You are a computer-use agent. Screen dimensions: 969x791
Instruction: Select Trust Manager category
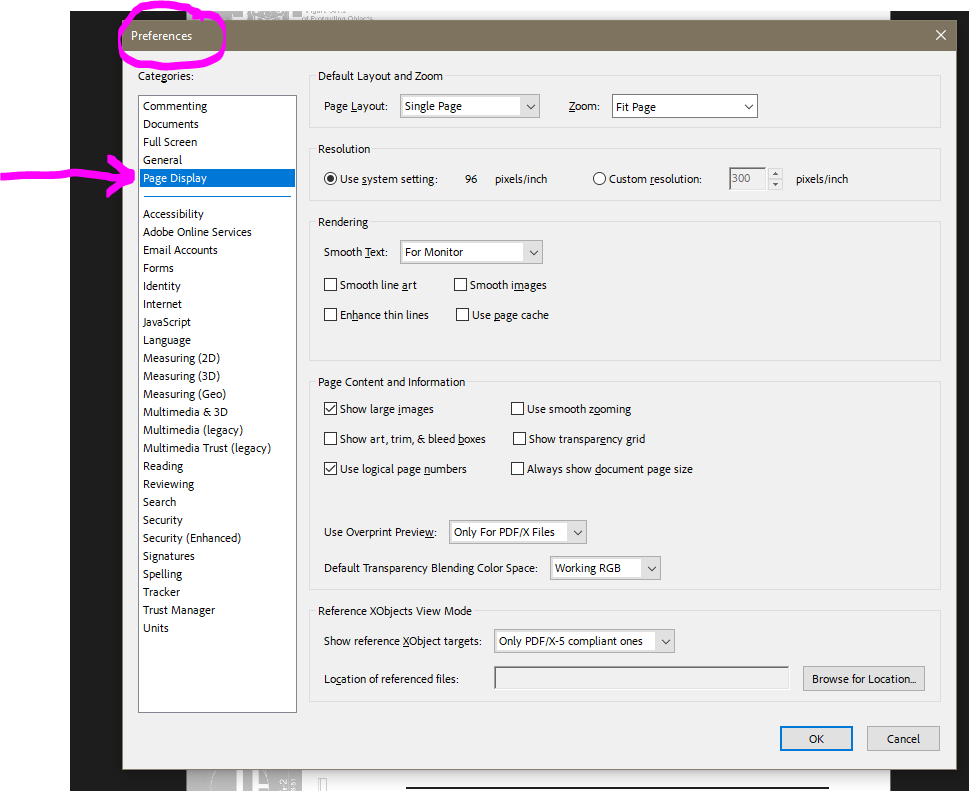point(179,610)
